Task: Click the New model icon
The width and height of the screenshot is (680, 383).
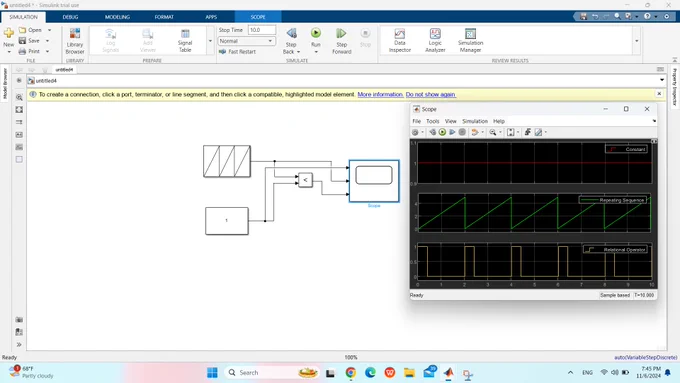Action: pyautogui.click(x=9, y=33)
